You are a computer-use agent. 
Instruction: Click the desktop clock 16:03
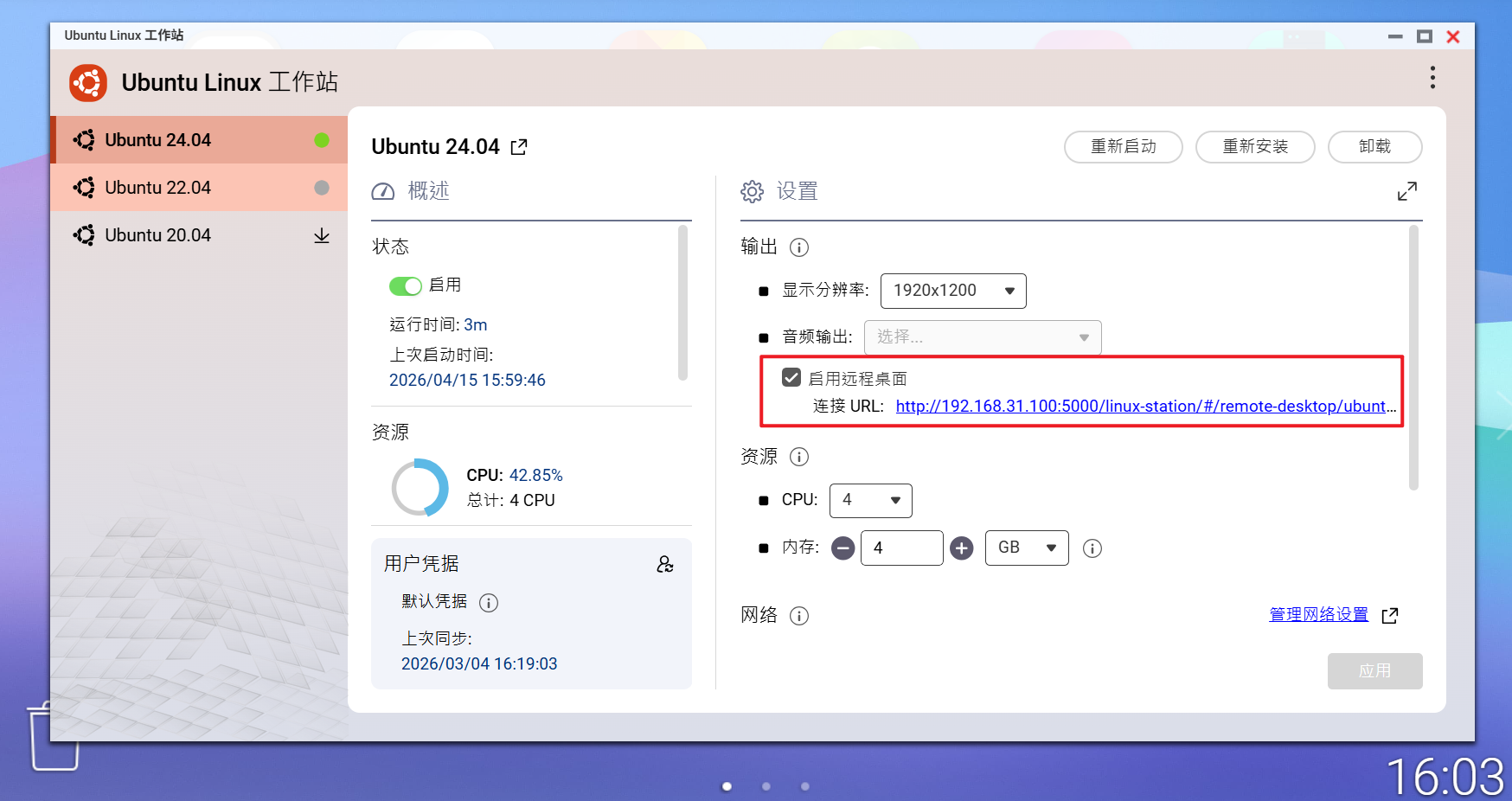pos(1445,777)
